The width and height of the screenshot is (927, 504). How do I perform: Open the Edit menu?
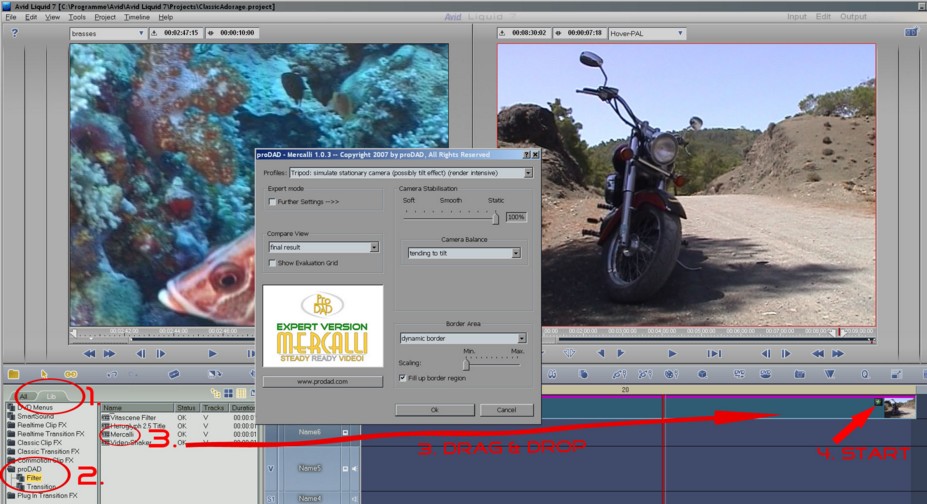click(31, 17)
